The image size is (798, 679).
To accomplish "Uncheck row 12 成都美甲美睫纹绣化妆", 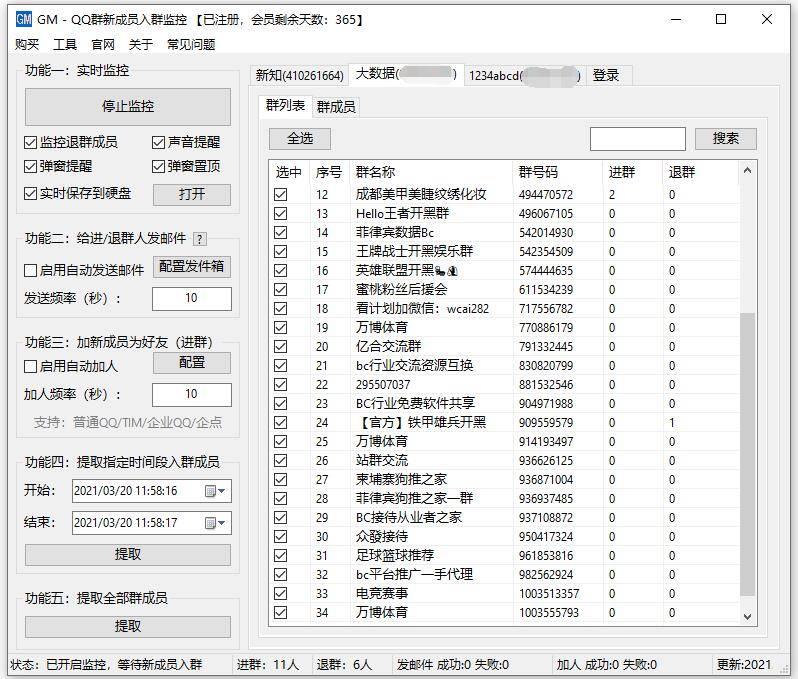I will click(281, 195).
